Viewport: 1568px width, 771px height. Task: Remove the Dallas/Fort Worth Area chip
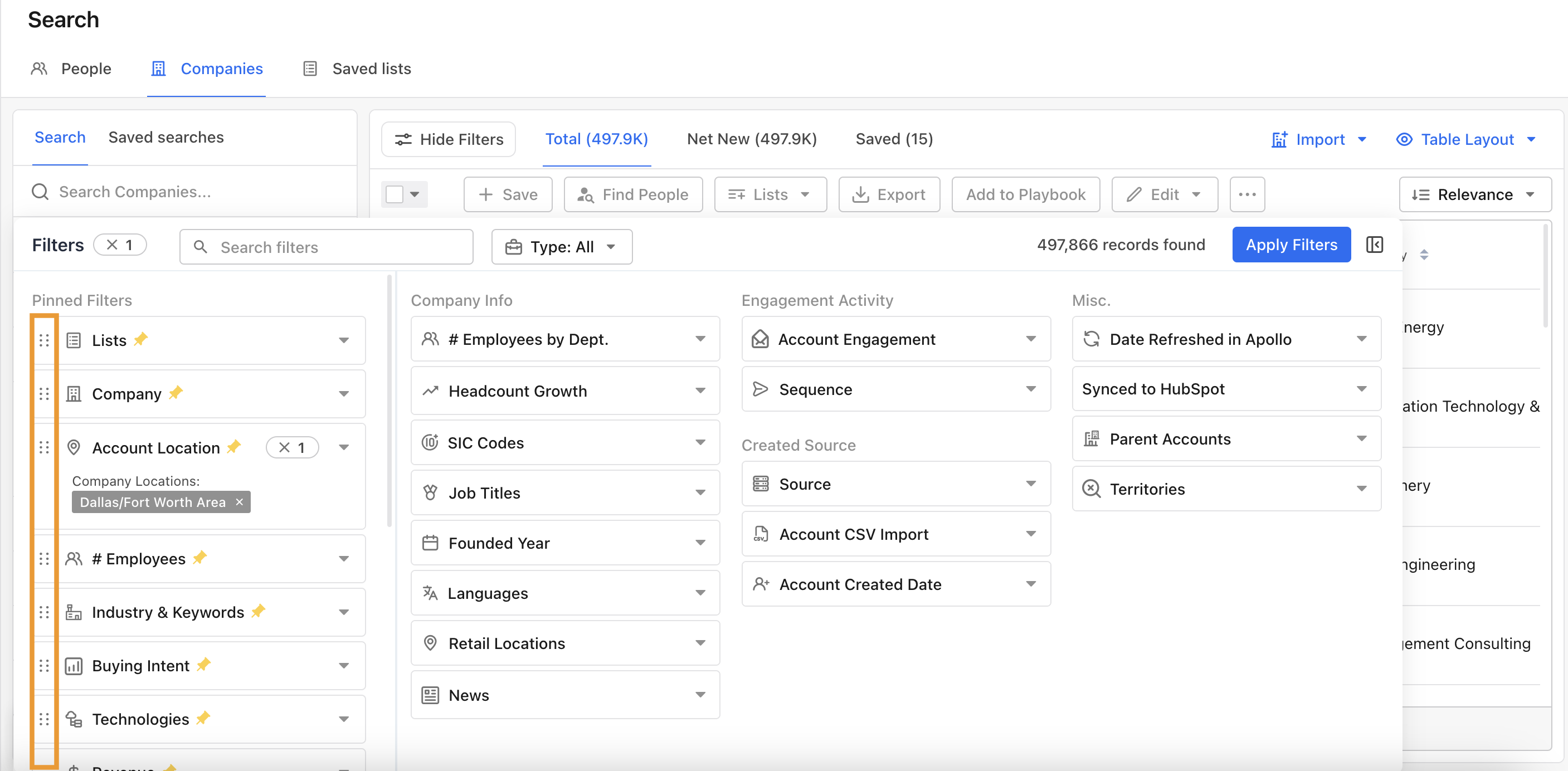(x=238, y=501)
